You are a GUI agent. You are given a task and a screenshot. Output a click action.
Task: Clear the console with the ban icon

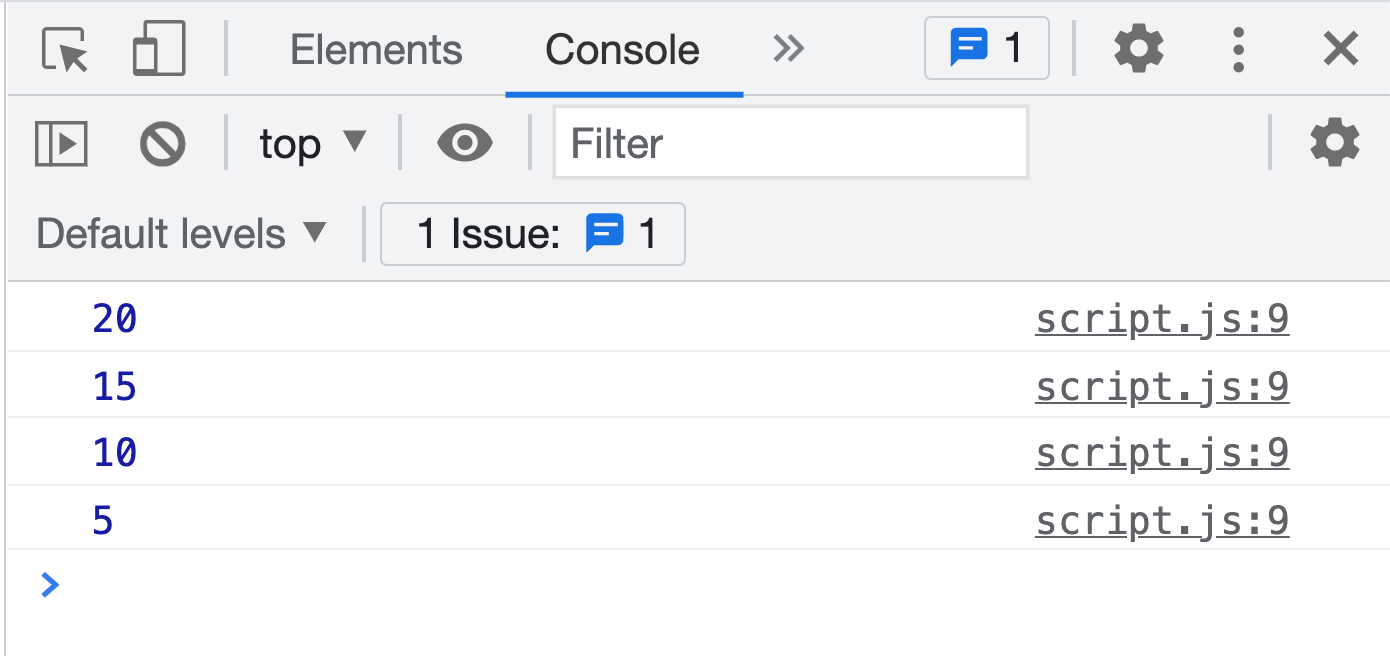(162, 144)
